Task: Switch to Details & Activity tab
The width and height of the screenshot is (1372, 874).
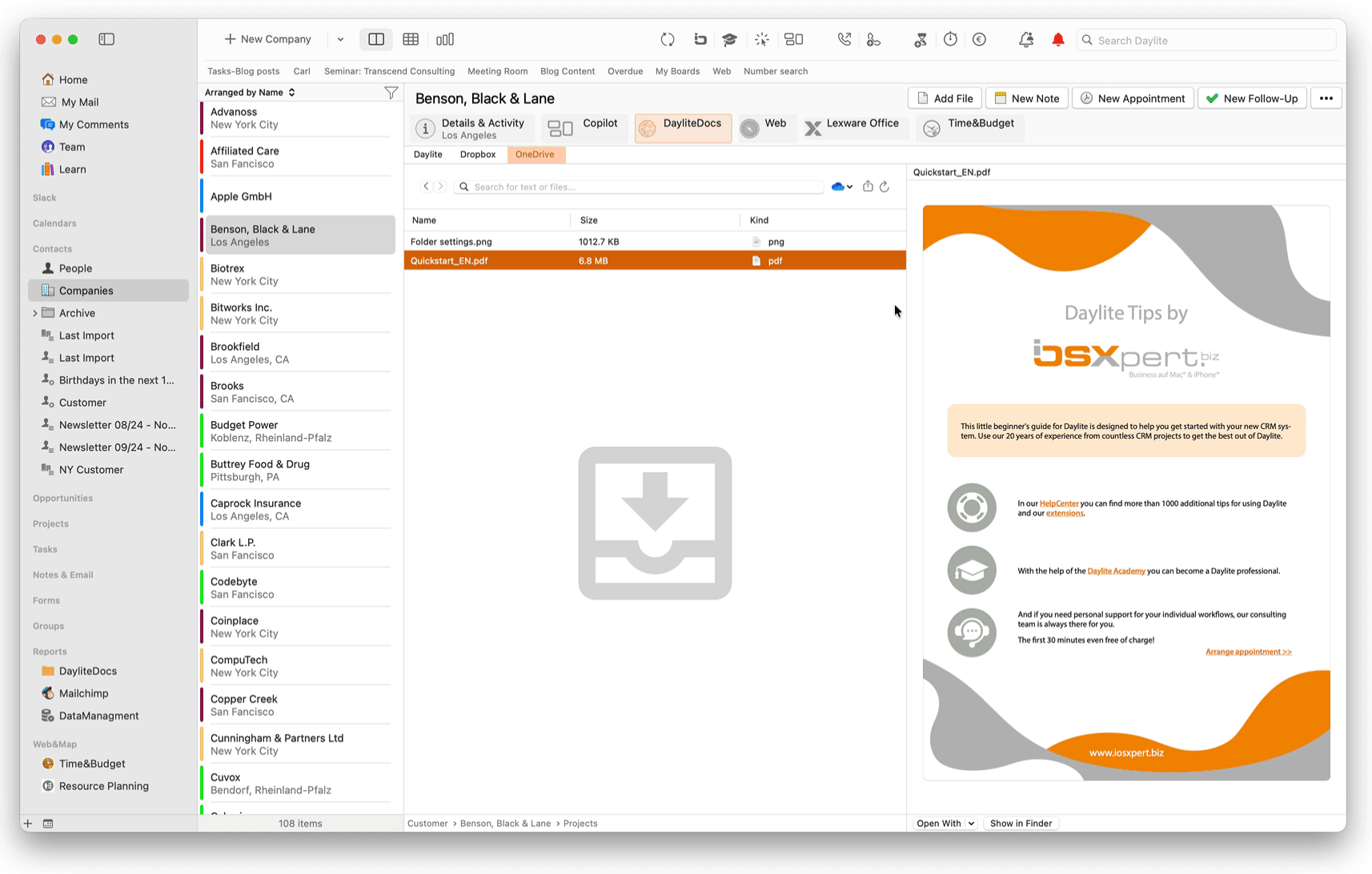Action: [471, 128]
